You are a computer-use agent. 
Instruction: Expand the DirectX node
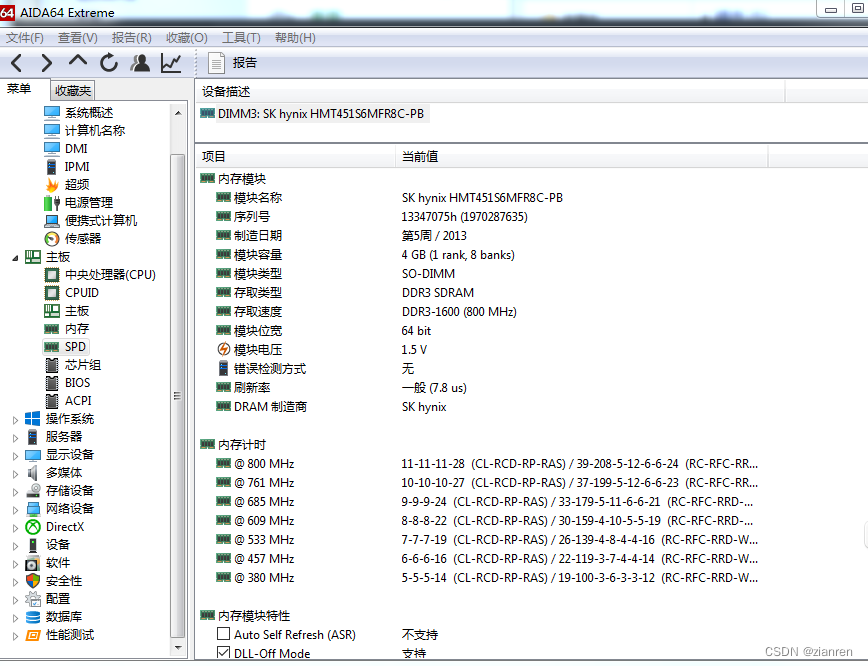coord(16,528)
